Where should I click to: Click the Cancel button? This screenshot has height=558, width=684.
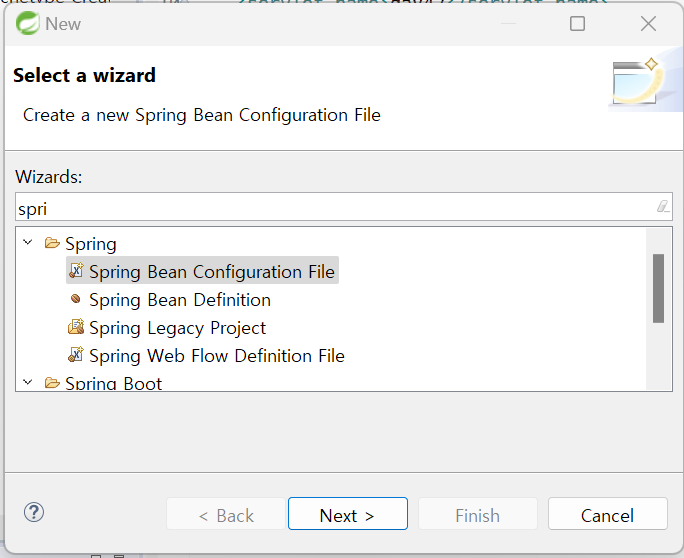(x=608, y=514)
